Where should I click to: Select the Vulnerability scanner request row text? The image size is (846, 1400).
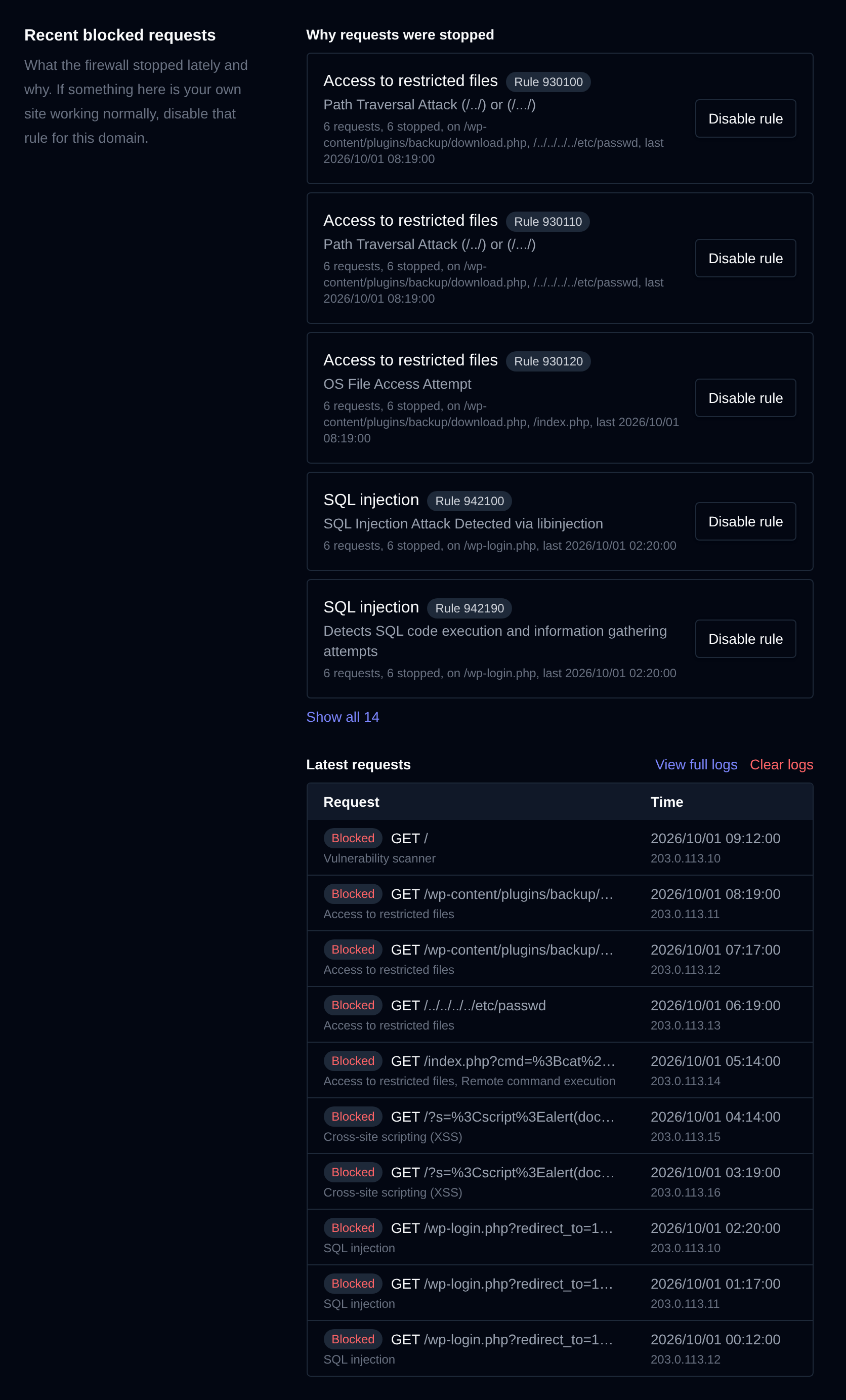pos(379,858)
